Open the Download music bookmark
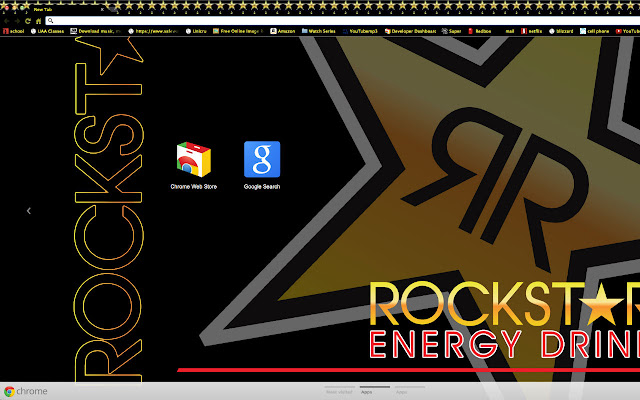 96,31
